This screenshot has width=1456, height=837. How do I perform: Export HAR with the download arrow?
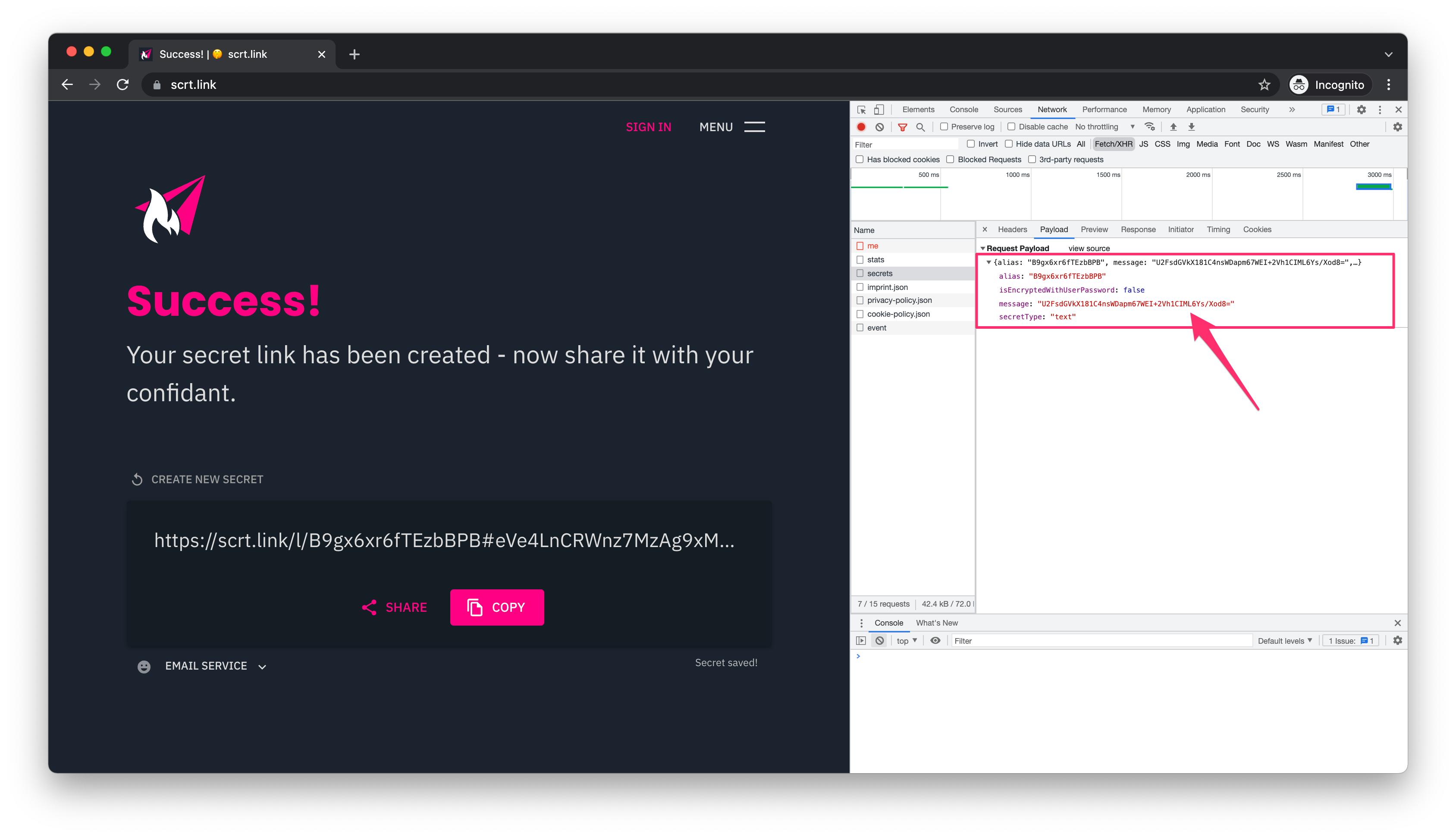click(x=1191, y=126)
